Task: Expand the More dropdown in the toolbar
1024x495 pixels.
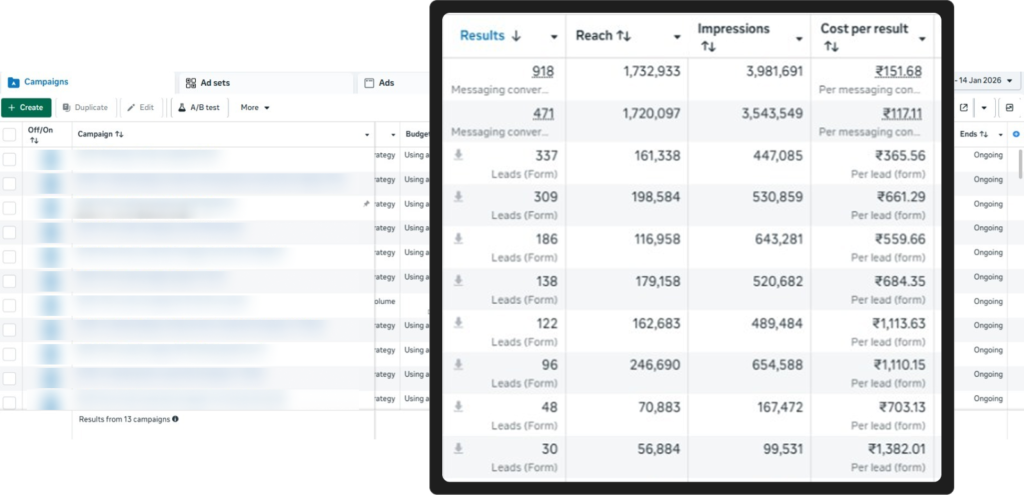Action: pyautogui.click(x=255, y=107)
